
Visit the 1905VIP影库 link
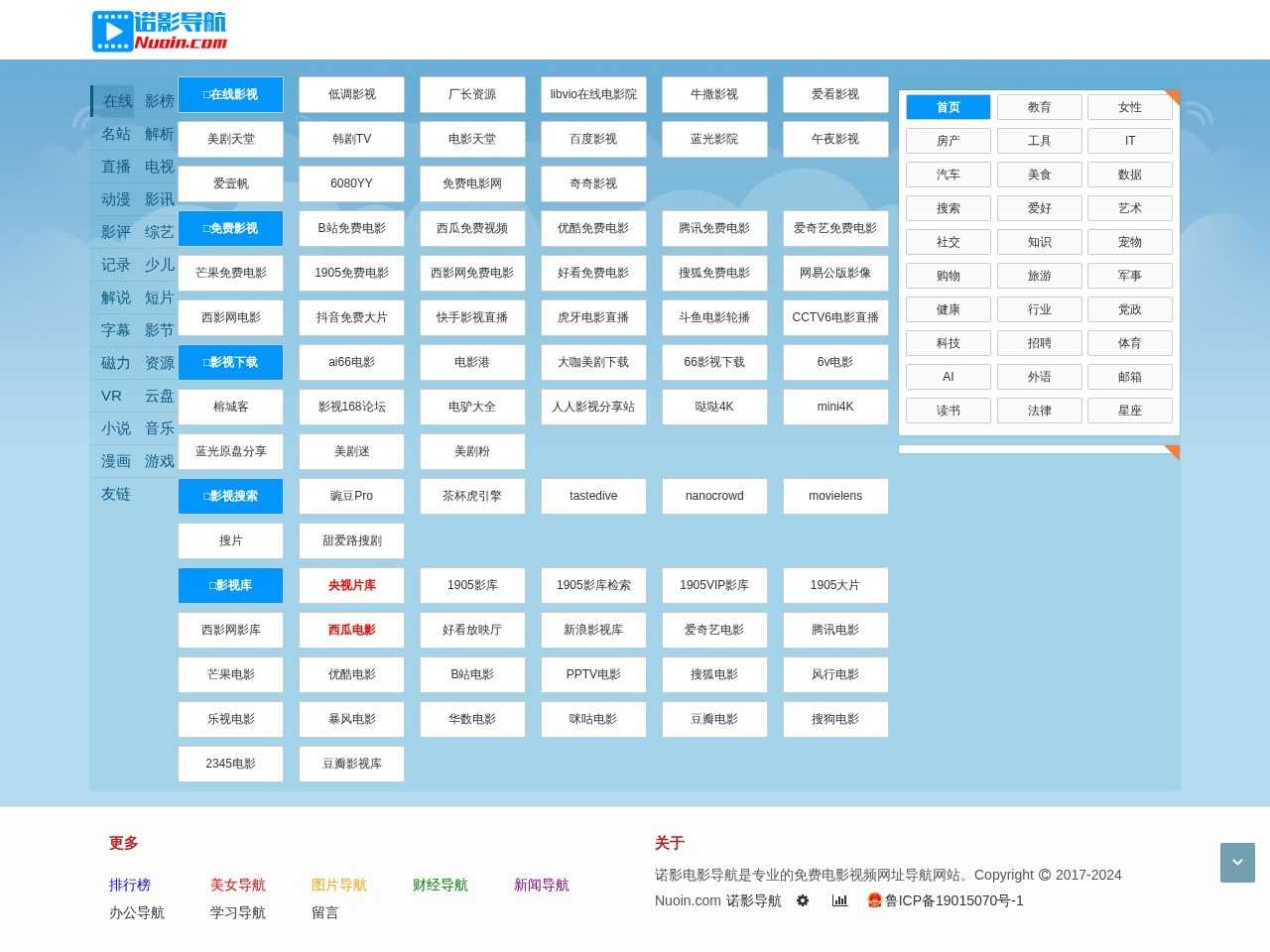coord(714,585)
